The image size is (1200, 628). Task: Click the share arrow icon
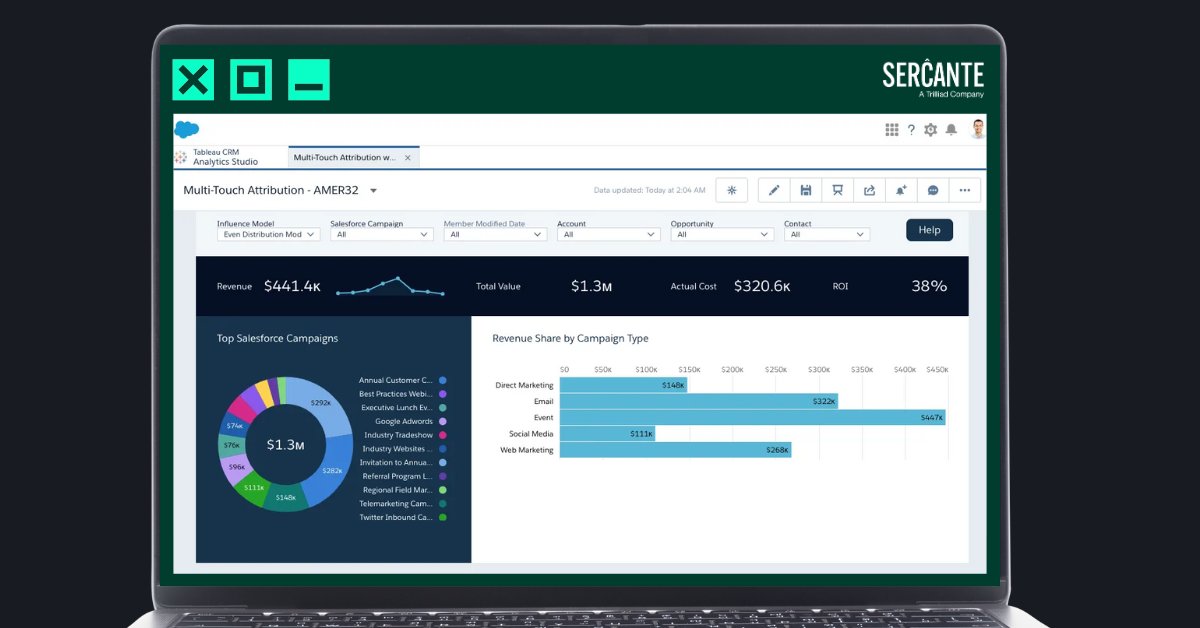tap(869, 190)
